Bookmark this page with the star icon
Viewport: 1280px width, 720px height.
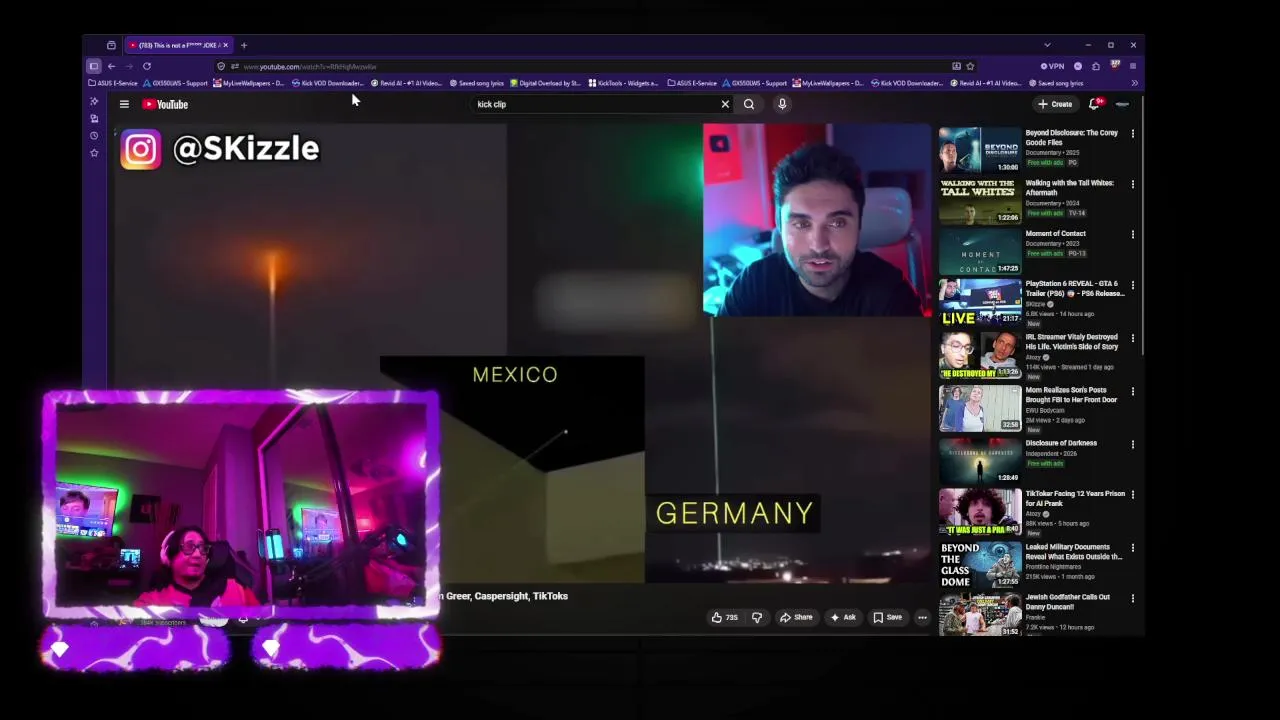970,66
